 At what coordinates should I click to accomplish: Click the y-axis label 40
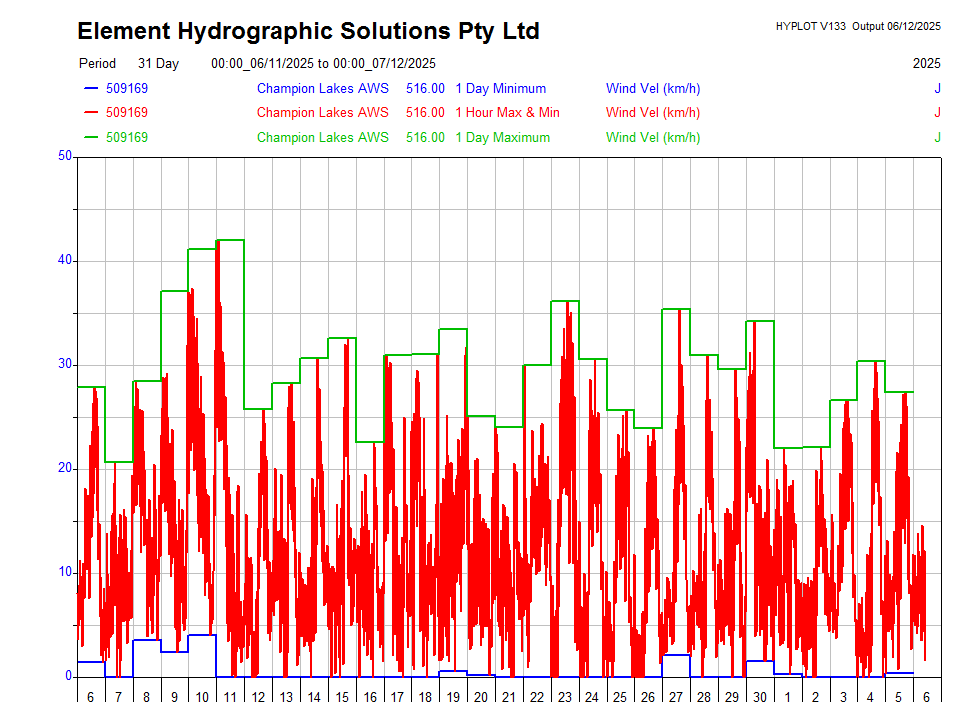click(x=65, y=260)
